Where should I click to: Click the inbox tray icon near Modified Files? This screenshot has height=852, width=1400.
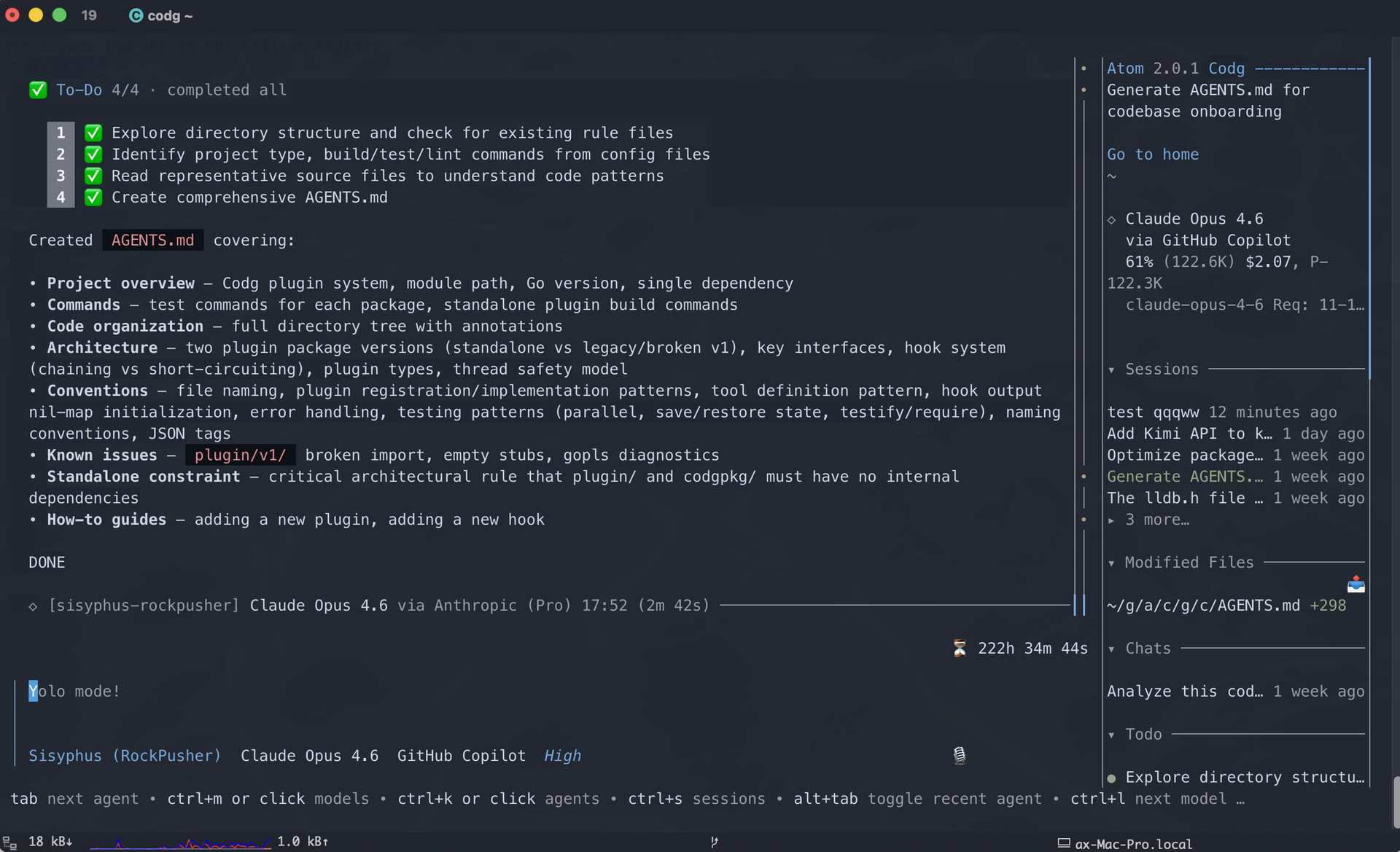click(1356, 584)
